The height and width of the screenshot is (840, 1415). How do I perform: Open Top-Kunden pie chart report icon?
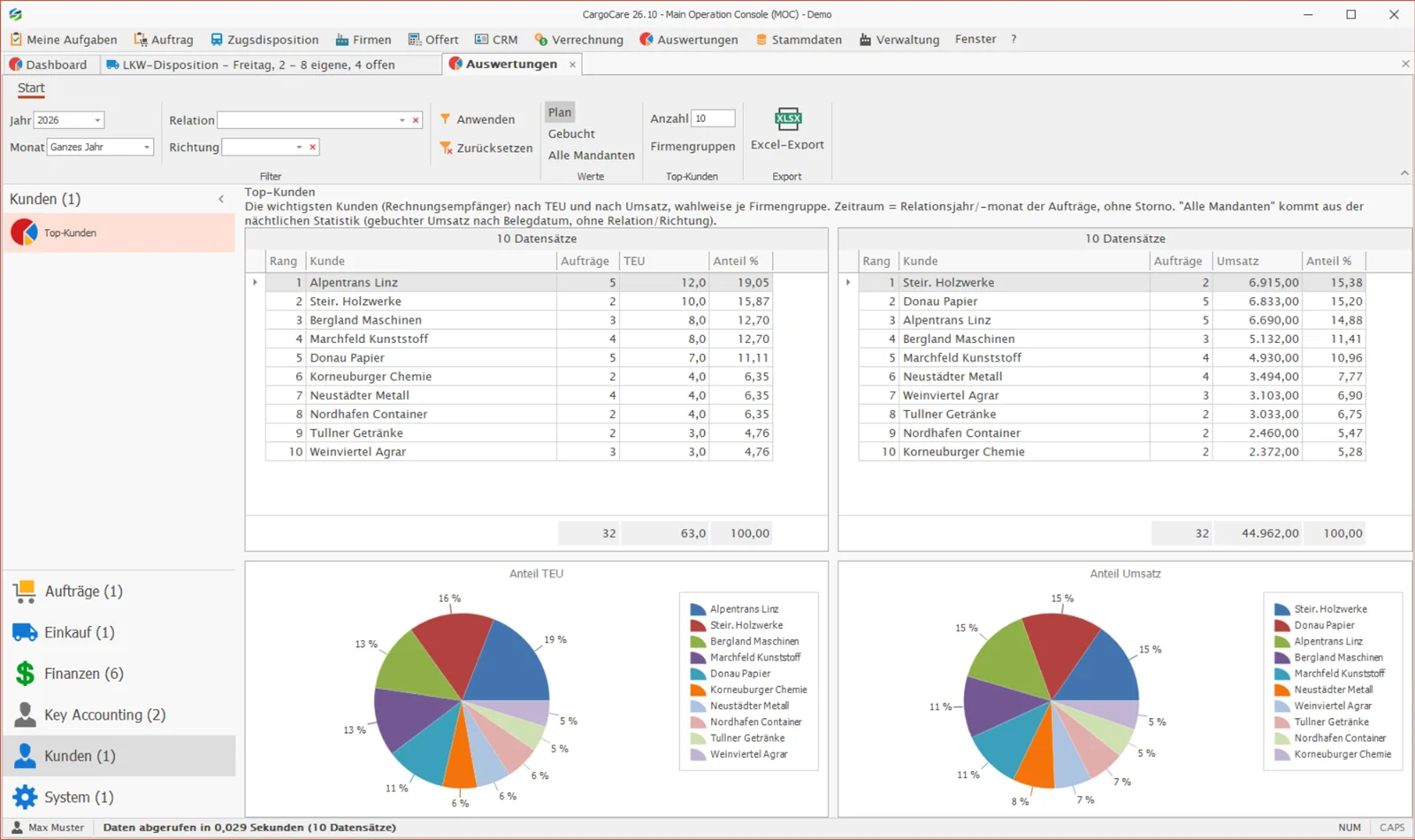(x=24, y=233)
